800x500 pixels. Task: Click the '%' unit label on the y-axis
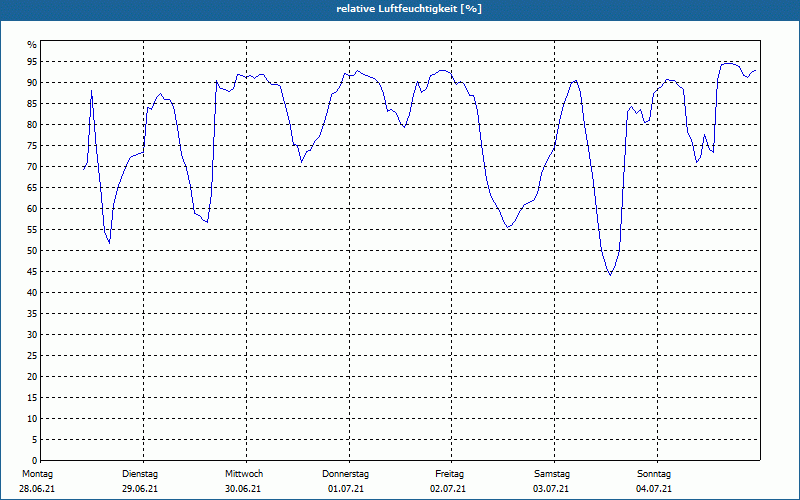point(32,45)
